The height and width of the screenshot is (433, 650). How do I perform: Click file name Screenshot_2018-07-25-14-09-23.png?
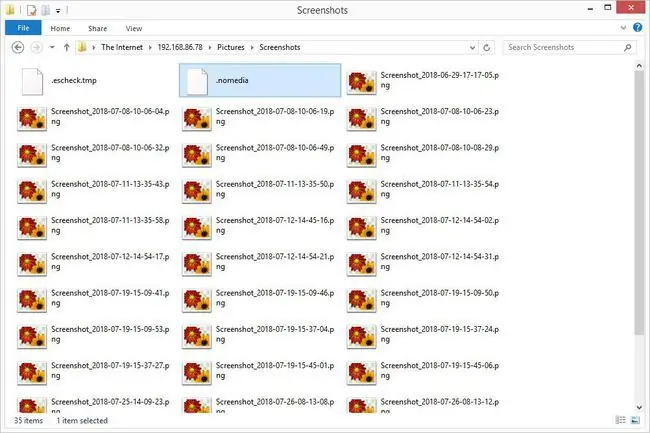pos(110,405)
